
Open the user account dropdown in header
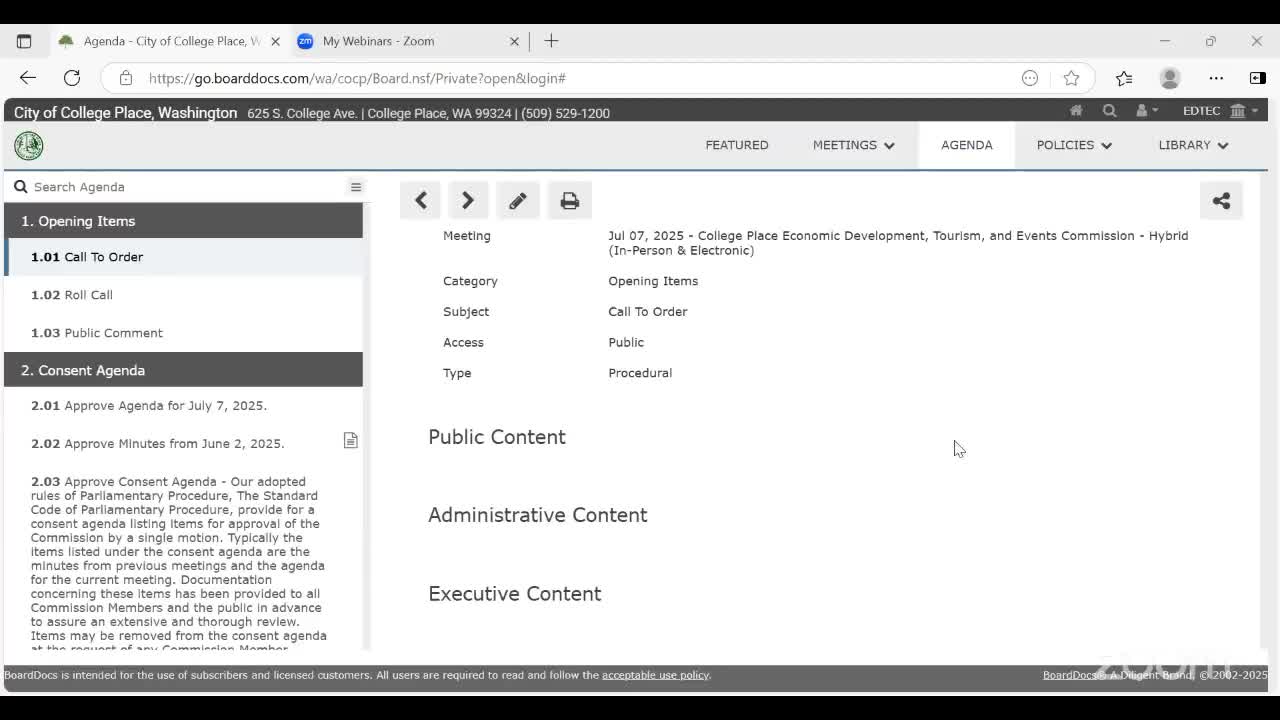tap(1146, 111)
